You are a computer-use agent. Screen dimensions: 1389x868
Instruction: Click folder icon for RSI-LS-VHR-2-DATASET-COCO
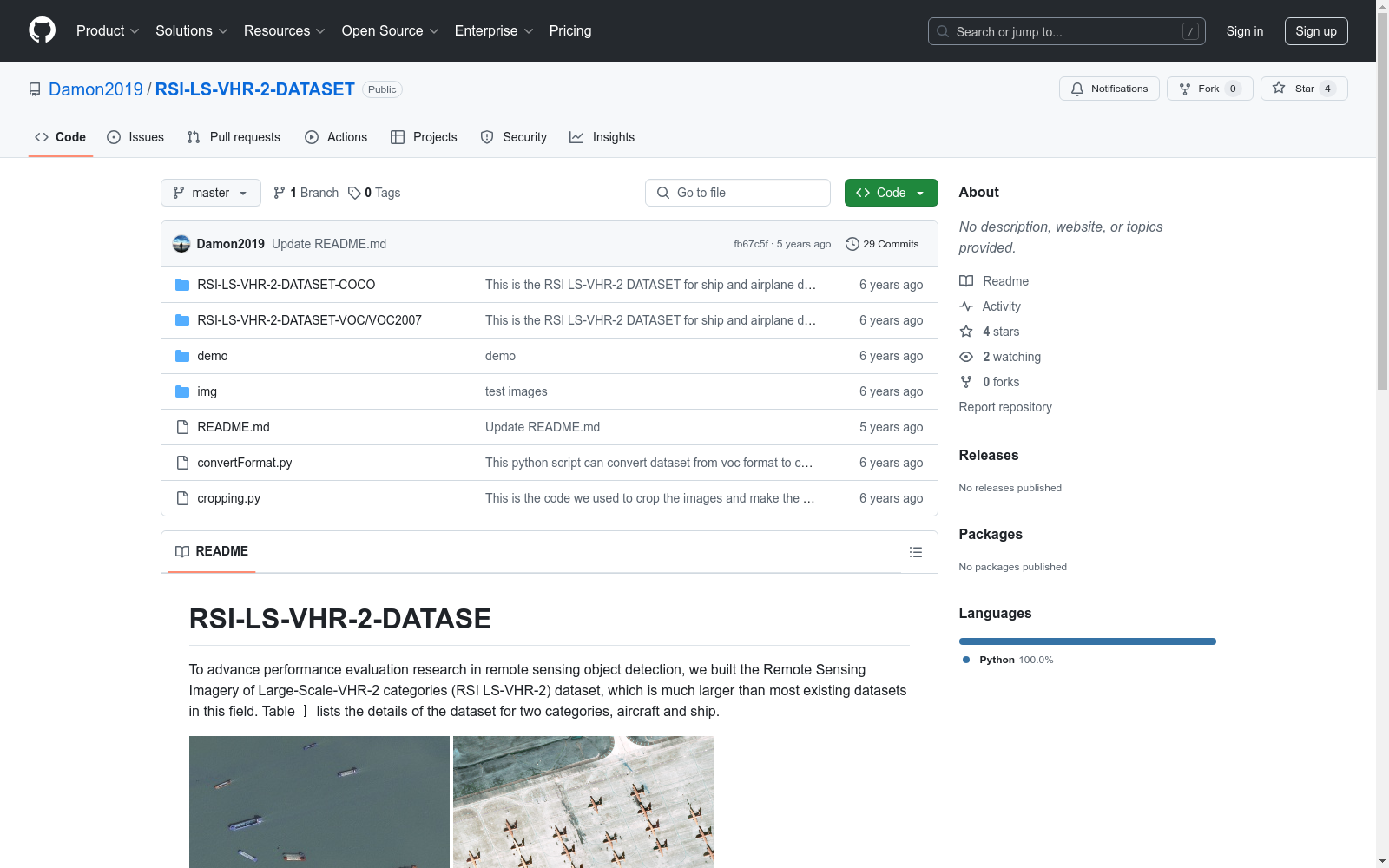(x=182, y=285)
